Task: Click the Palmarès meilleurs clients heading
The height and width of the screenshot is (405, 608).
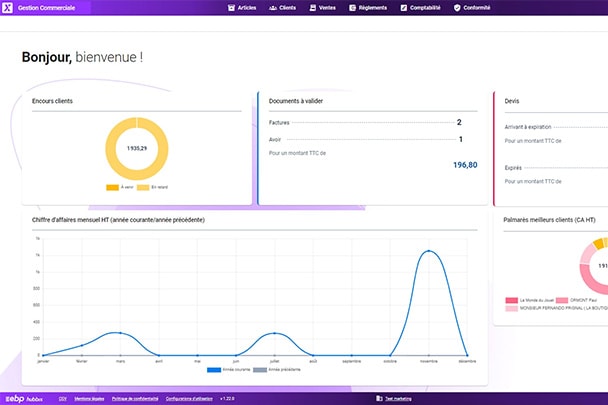Action: tap(549, 220)
